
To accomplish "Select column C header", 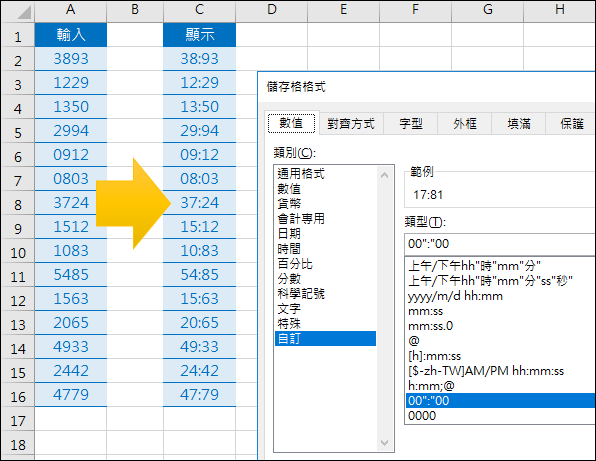I will 199,10.
